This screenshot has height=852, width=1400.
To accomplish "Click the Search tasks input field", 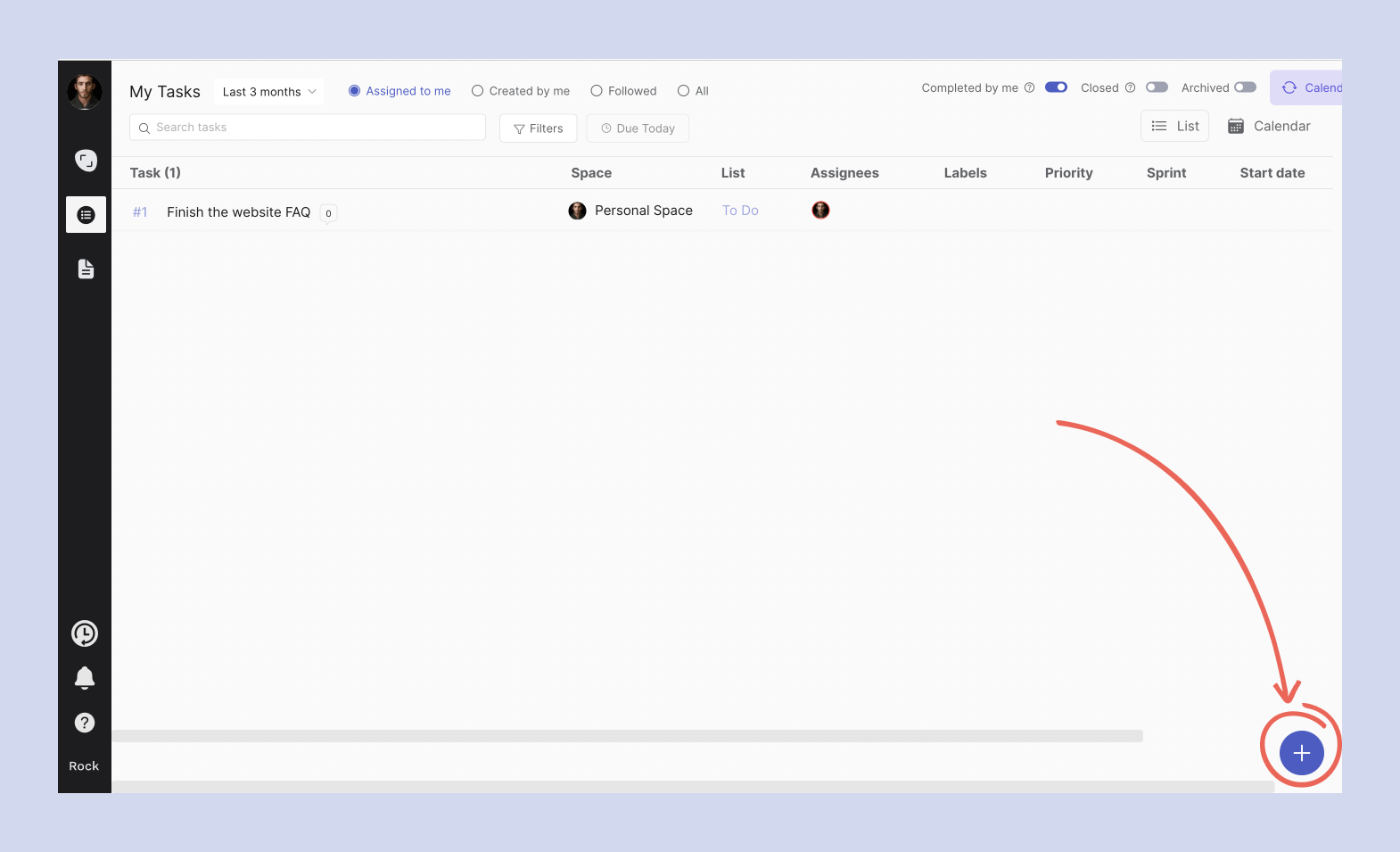I will (308, 128).
